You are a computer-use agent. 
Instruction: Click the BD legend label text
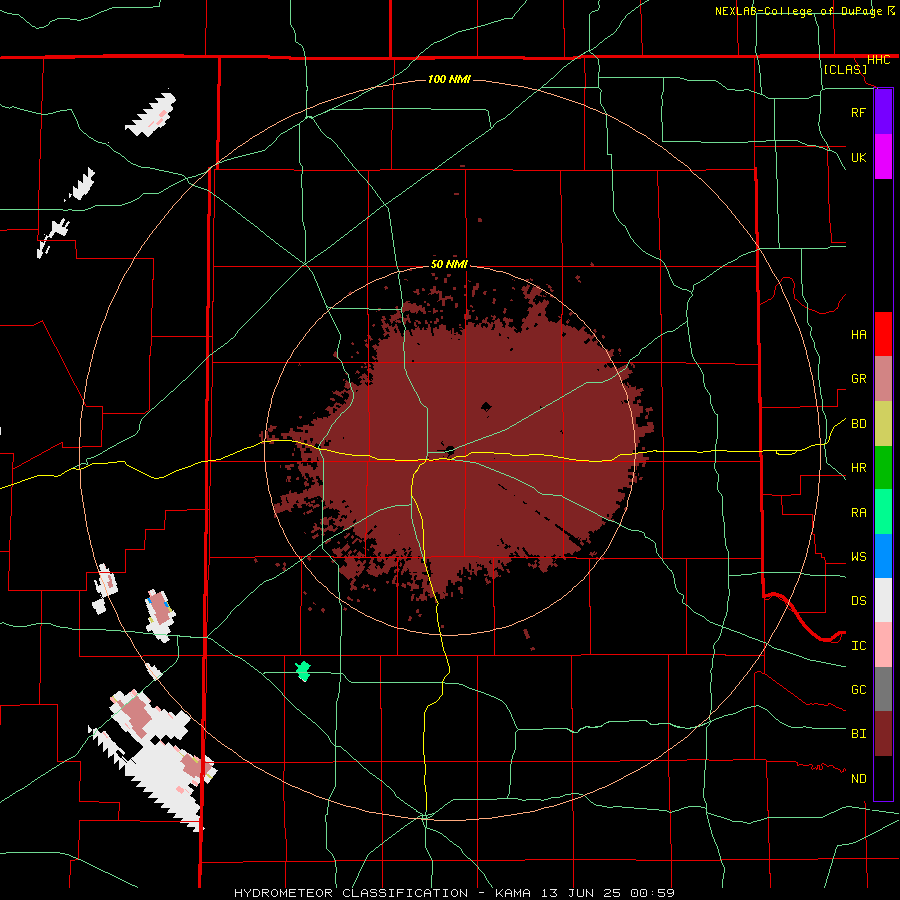tap(859, 424)
